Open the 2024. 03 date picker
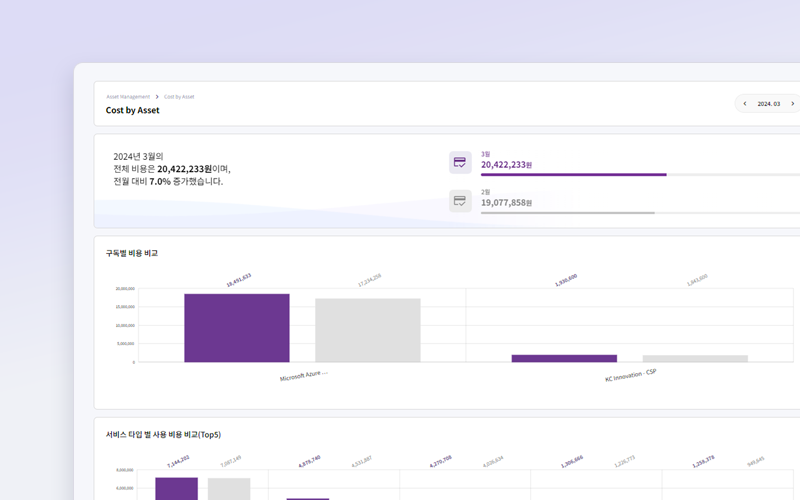Image resolution: width=800 pixels, height=500 pixels. click(768, 104)
